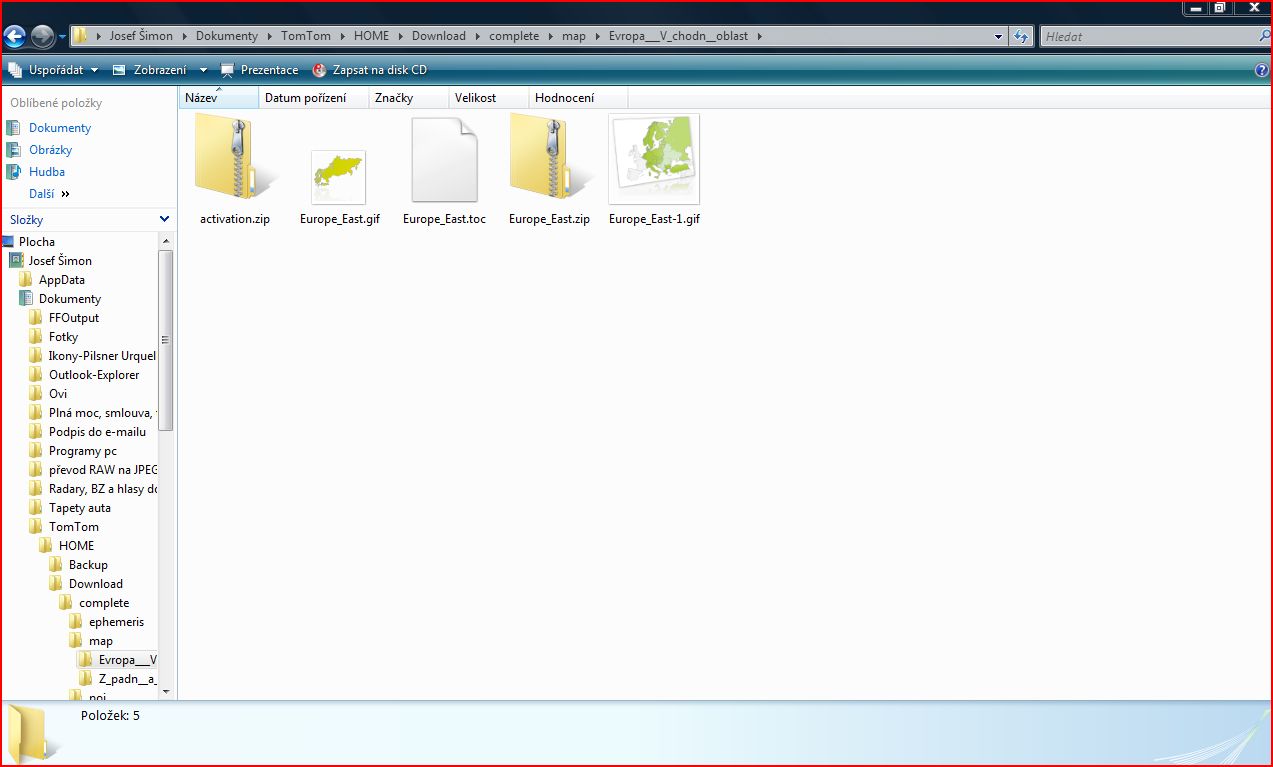1273x767 pixels.
Task: Expand the address bar history dropdown
Action: (x=999, y=36)
